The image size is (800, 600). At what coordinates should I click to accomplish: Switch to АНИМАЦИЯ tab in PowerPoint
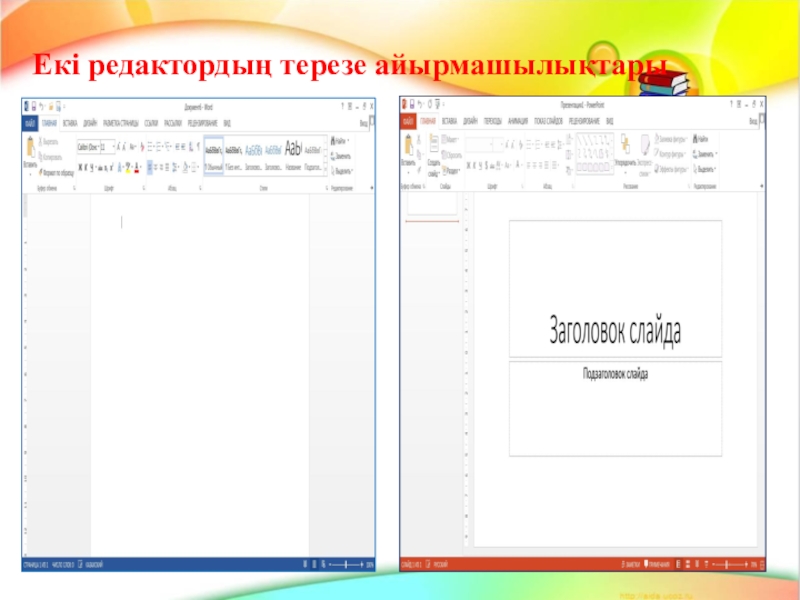coord(518,121)
